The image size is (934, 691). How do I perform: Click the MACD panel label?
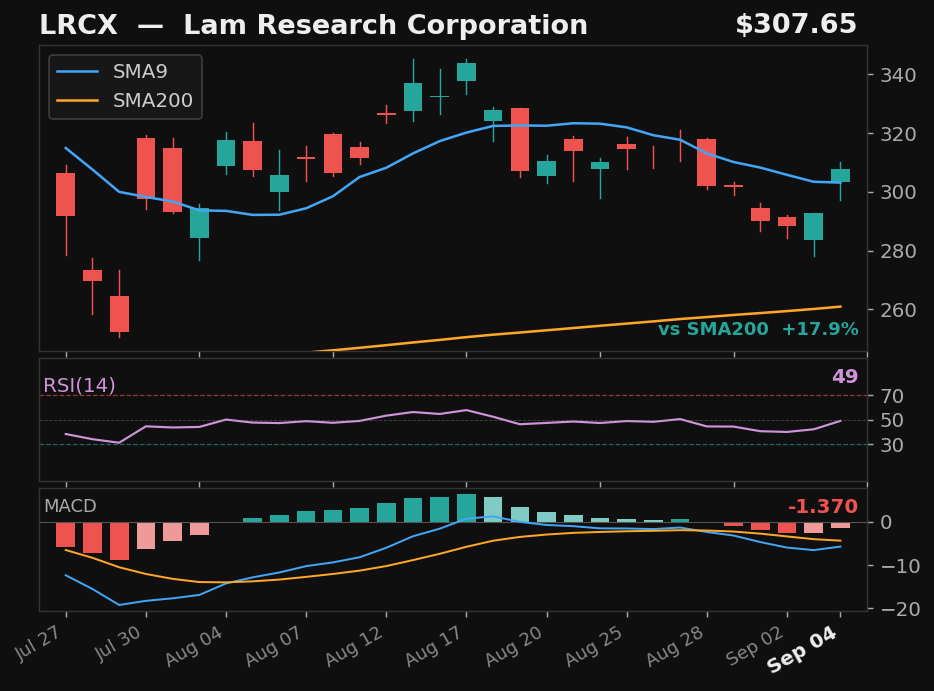coord(70,506)
